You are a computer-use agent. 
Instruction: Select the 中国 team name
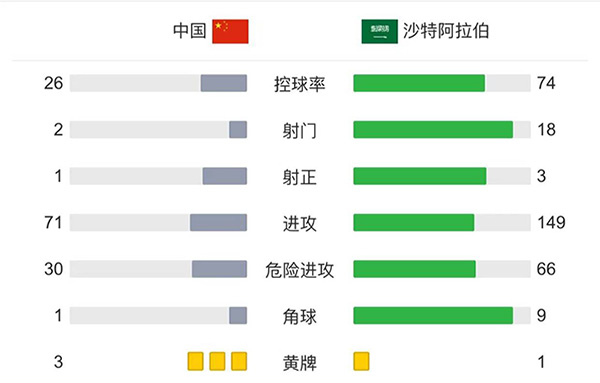tap(189, 31)
